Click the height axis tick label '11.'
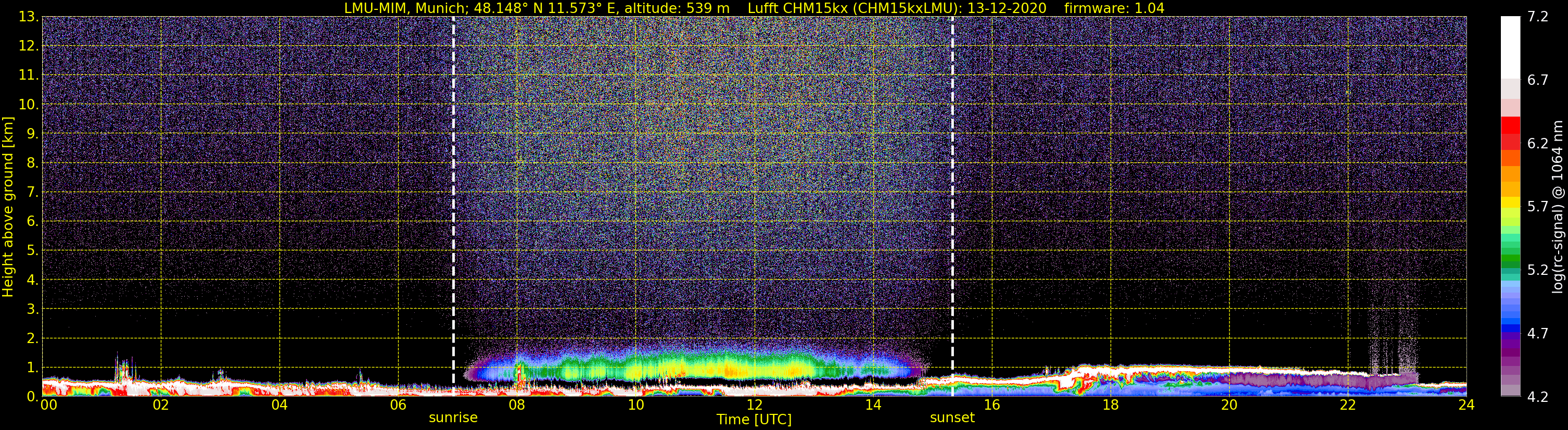Viewport: 1568px width, 430px height. point(29,75)
